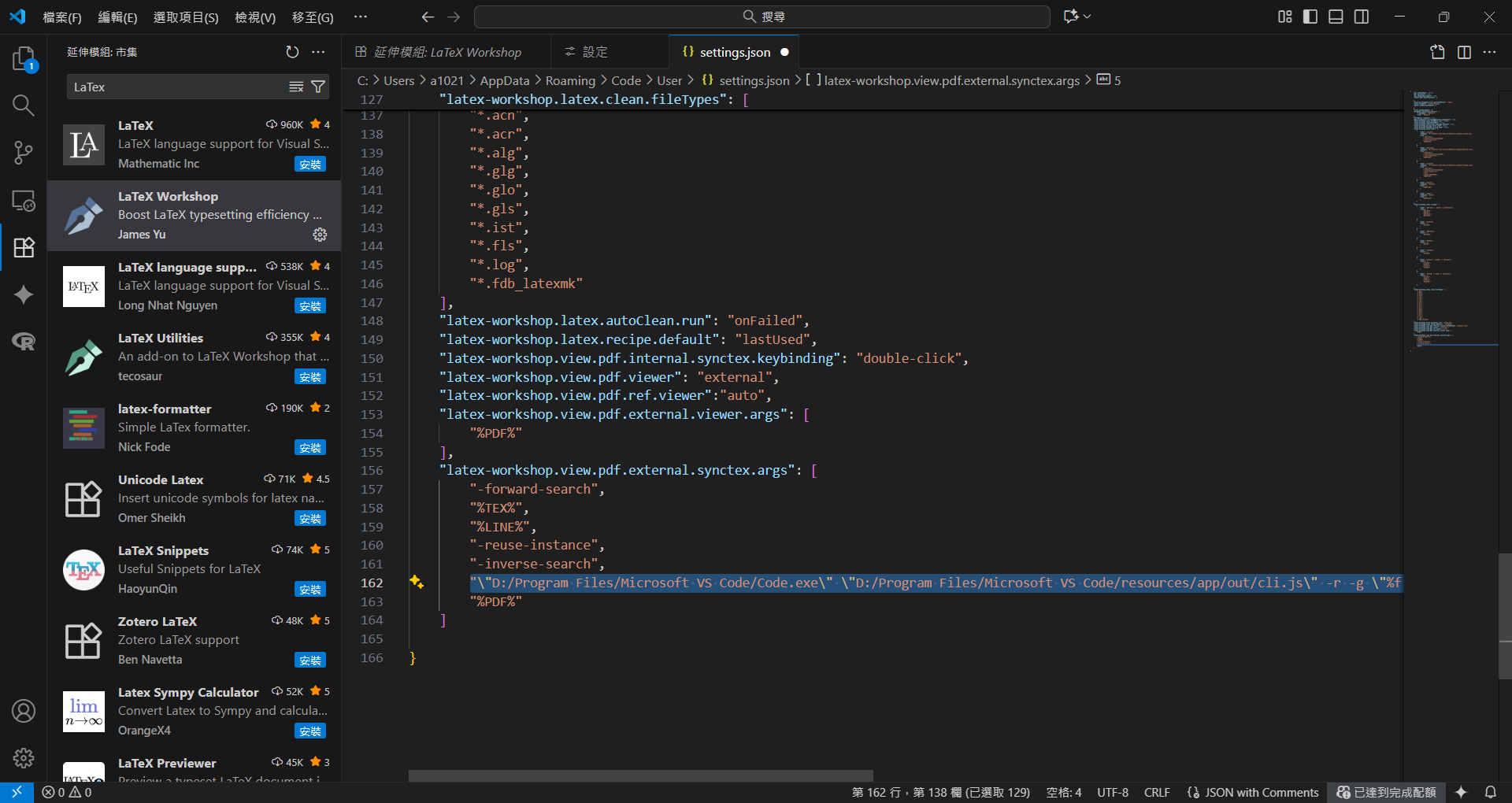Open the Remote Explorer view
Image resolution: width=1512 pixels, height=803 pixels.
click(24, 200)
